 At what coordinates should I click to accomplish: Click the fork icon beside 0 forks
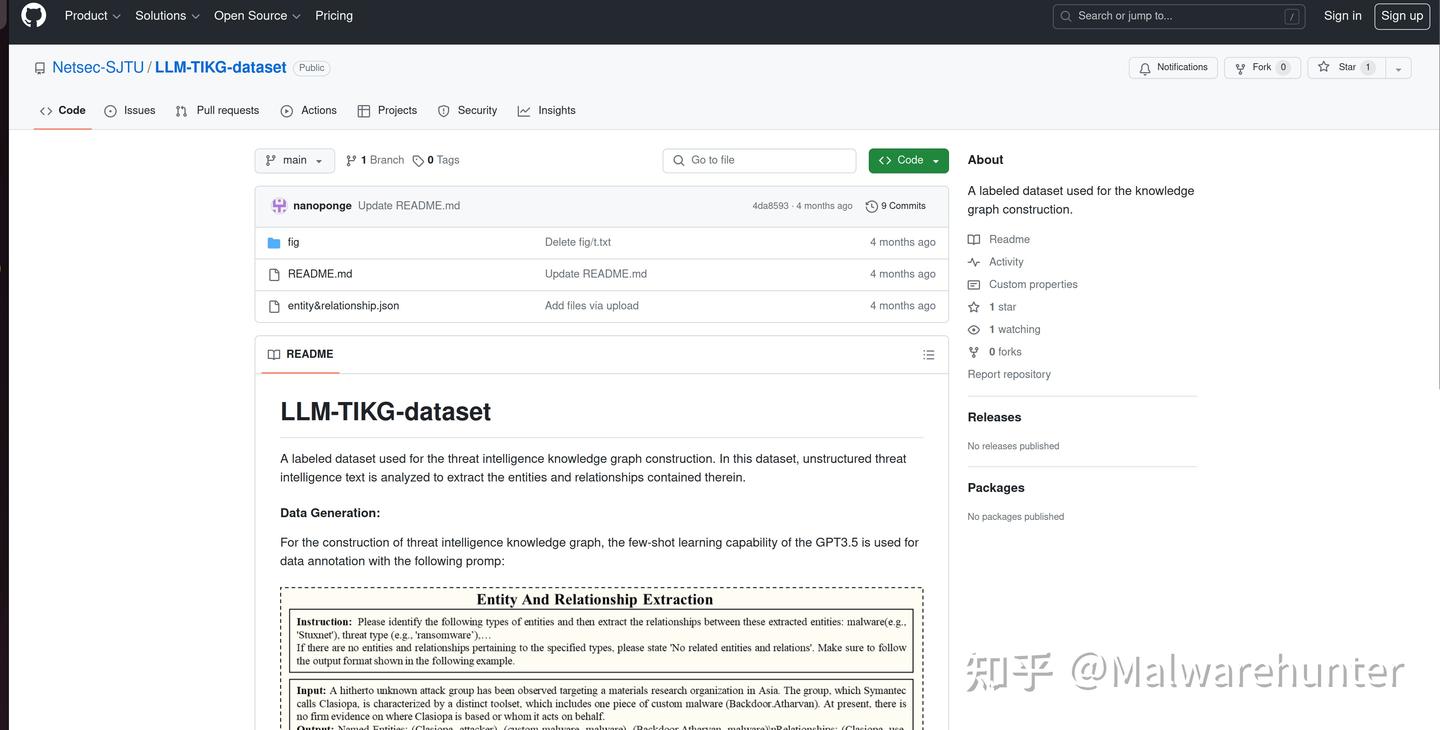pyautogui.click(x=973, y=351)
